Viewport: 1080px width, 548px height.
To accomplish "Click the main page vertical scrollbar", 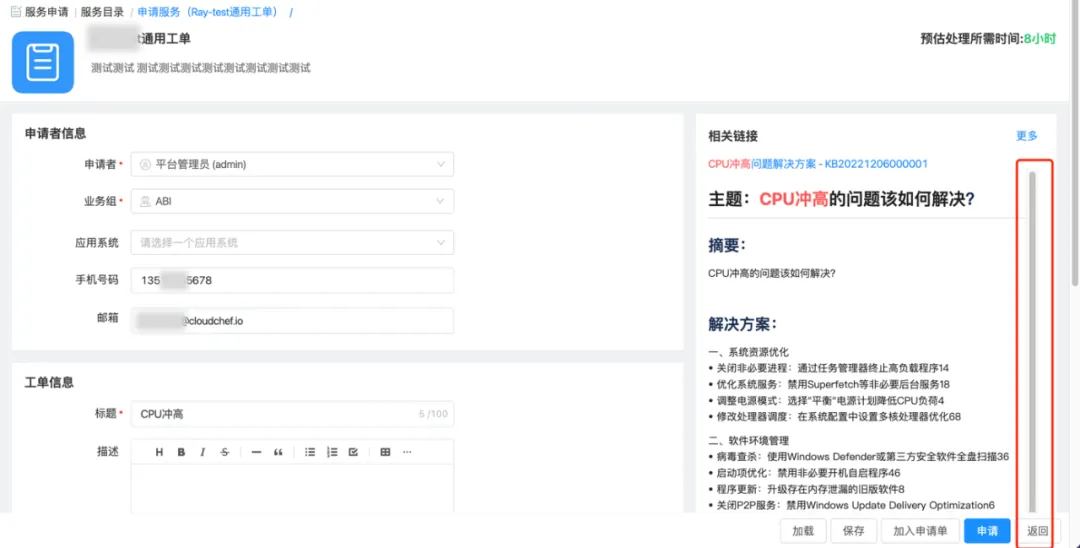I will (1075, 143).
